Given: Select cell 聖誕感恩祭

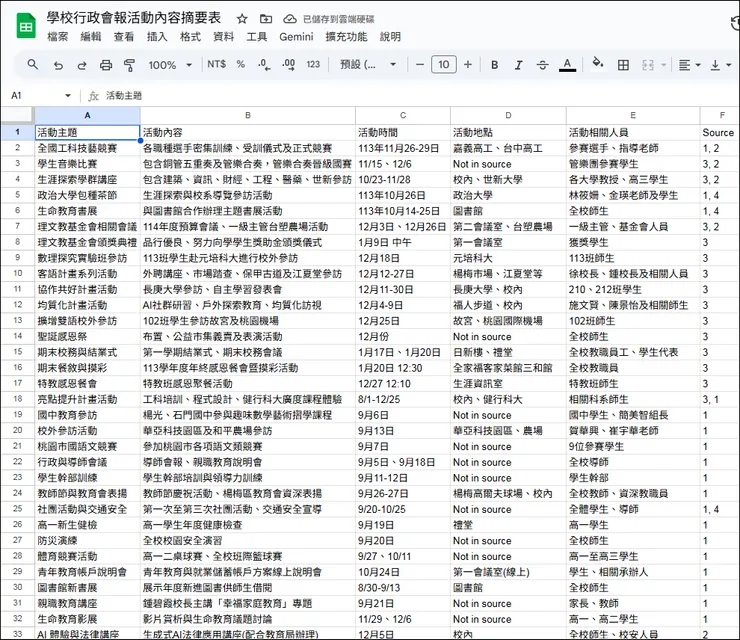Looking at the screenshot, I should (x=87, y=337).
